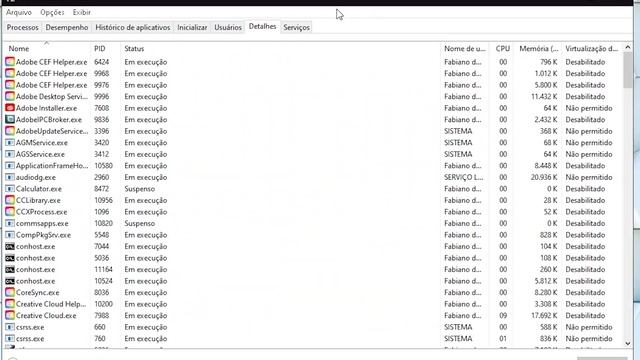Click the AGSService.exe icon

click(10, 154)
